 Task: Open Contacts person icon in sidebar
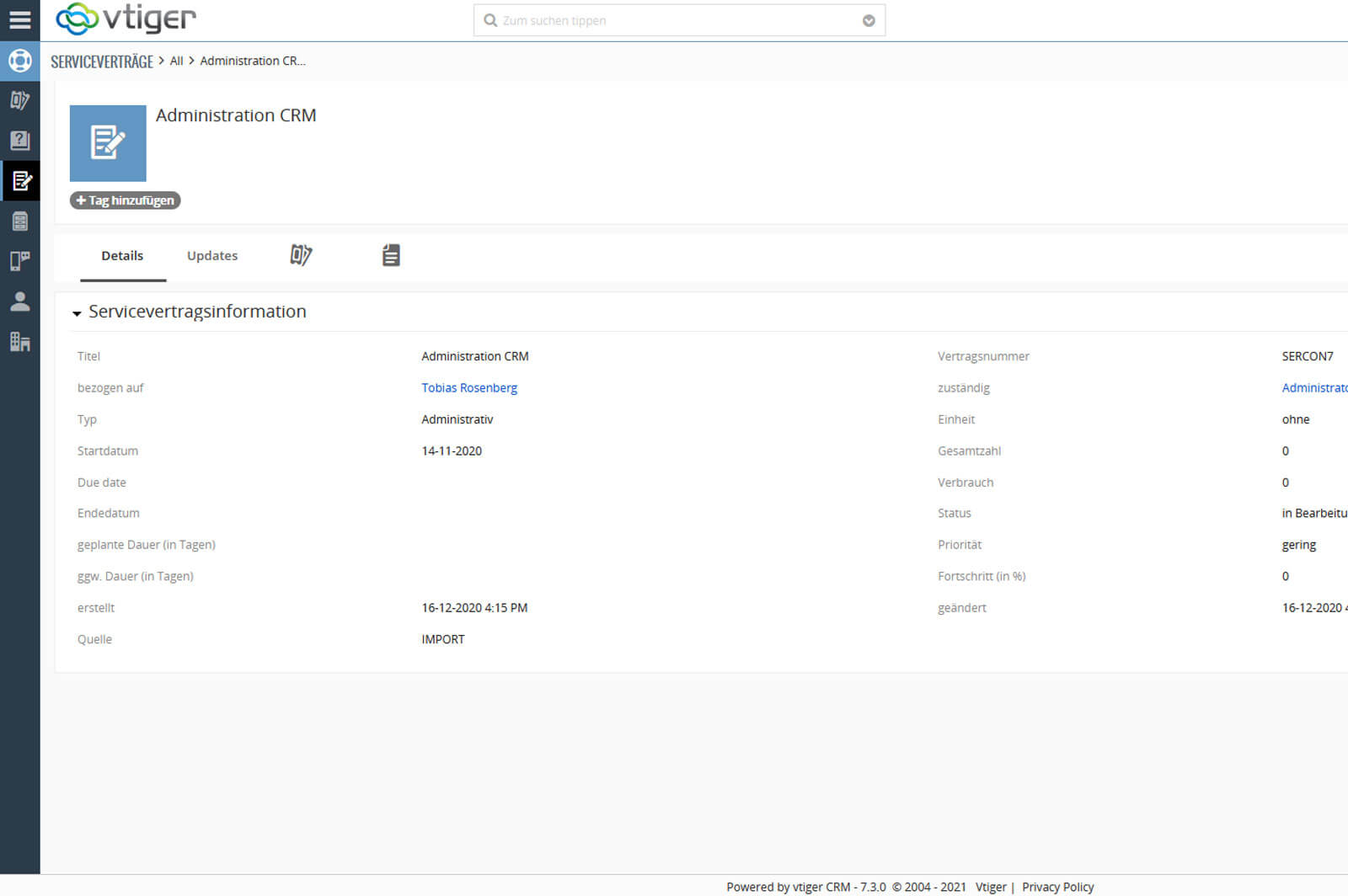pyautogui.click(x=19, y=301)
